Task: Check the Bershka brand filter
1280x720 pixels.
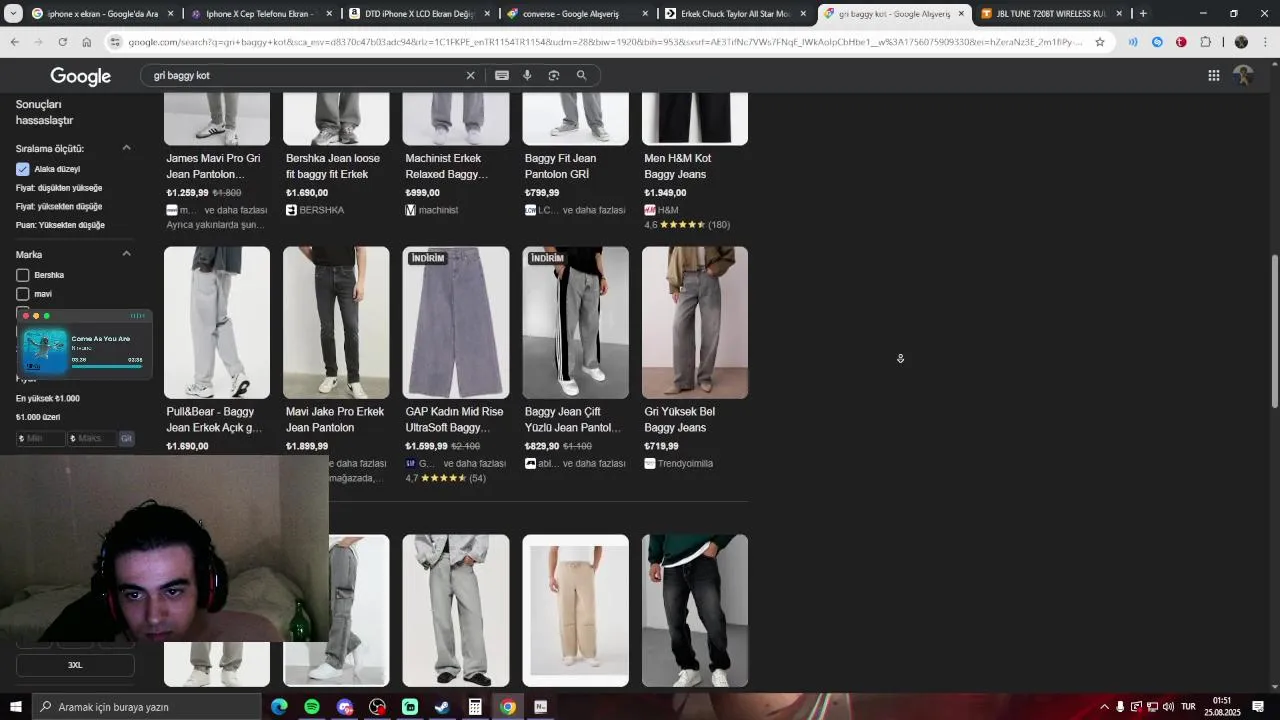Action: click(23, 275)
